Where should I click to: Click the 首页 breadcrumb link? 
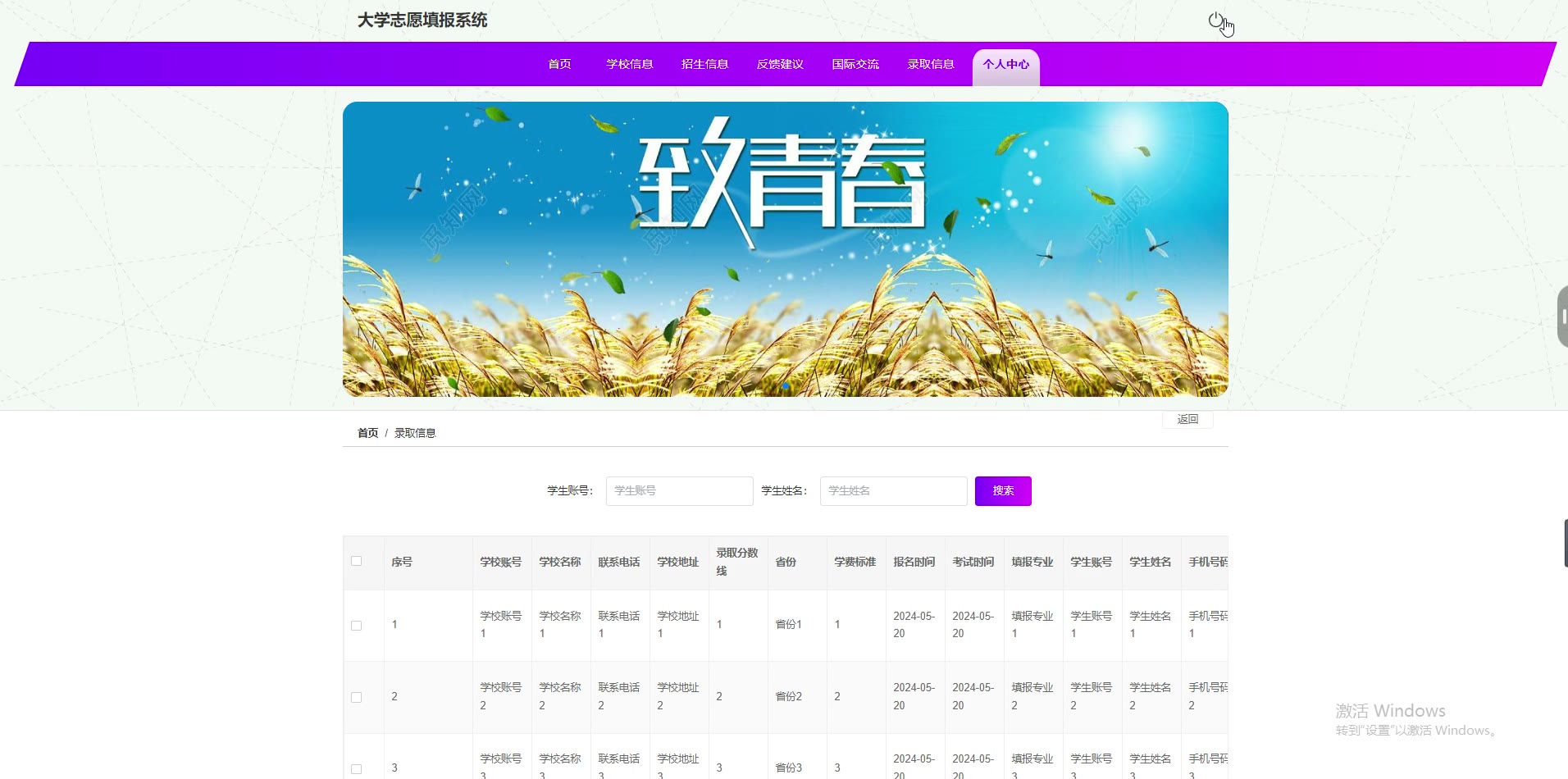[x=367, y=433]
